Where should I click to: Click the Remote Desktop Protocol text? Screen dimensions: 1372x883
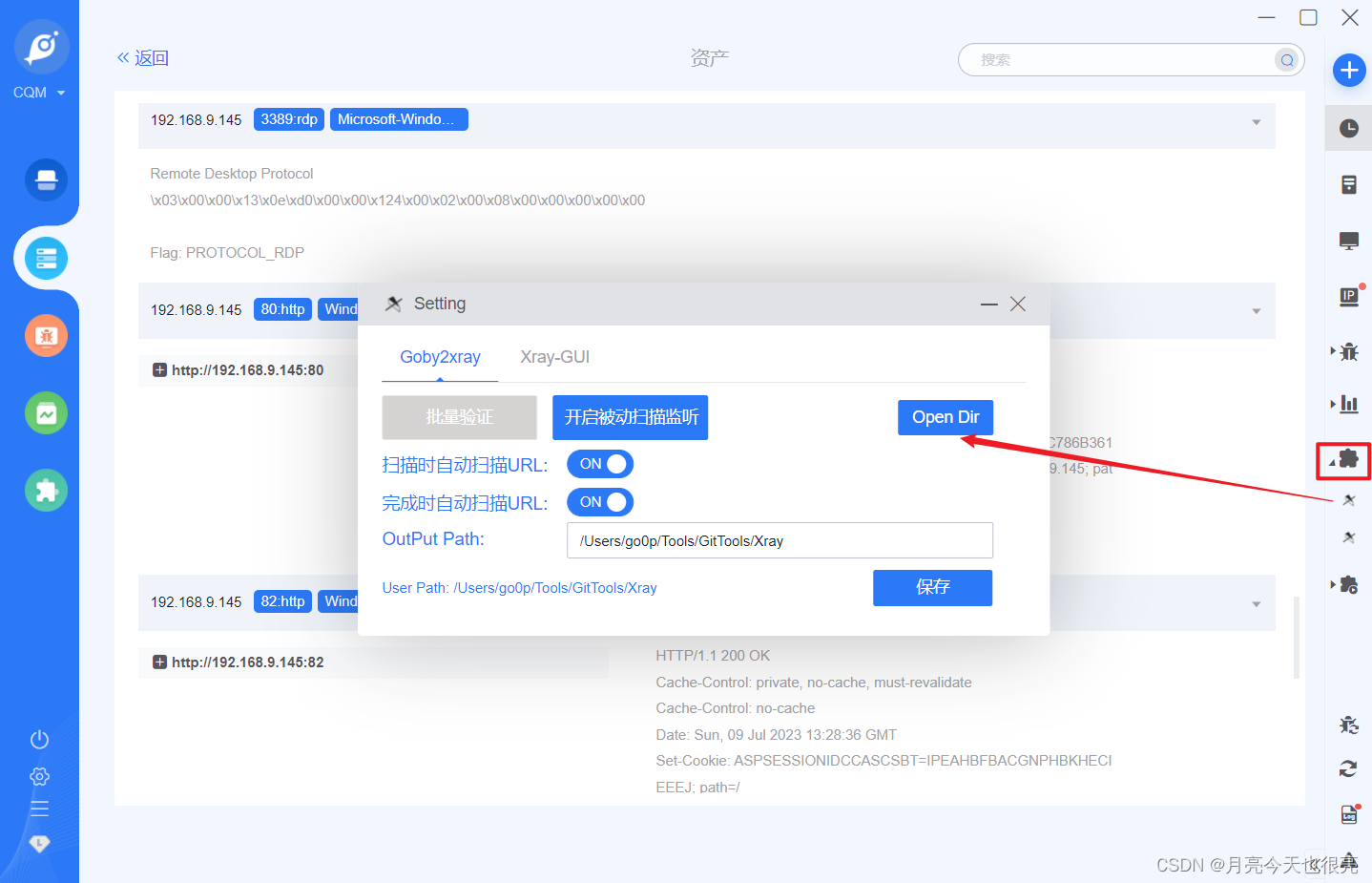pyautogui.click(x=232, y=174)
